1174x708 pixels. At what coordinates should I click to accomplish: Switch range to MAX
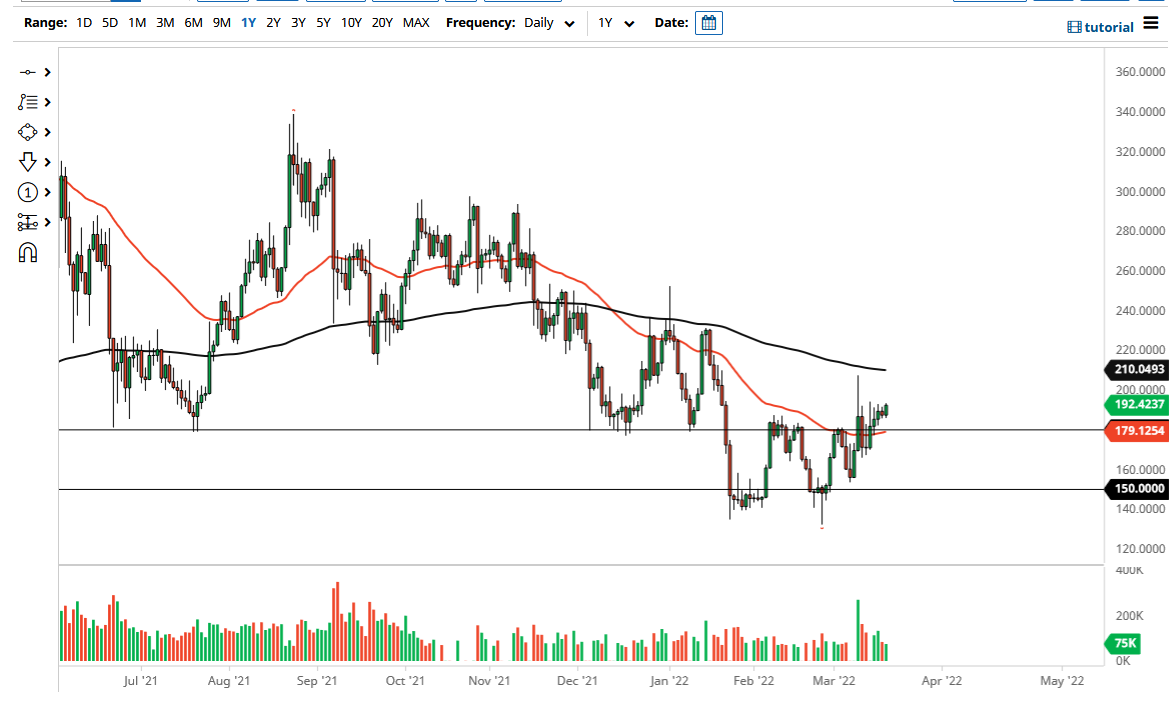click(416, 21)
